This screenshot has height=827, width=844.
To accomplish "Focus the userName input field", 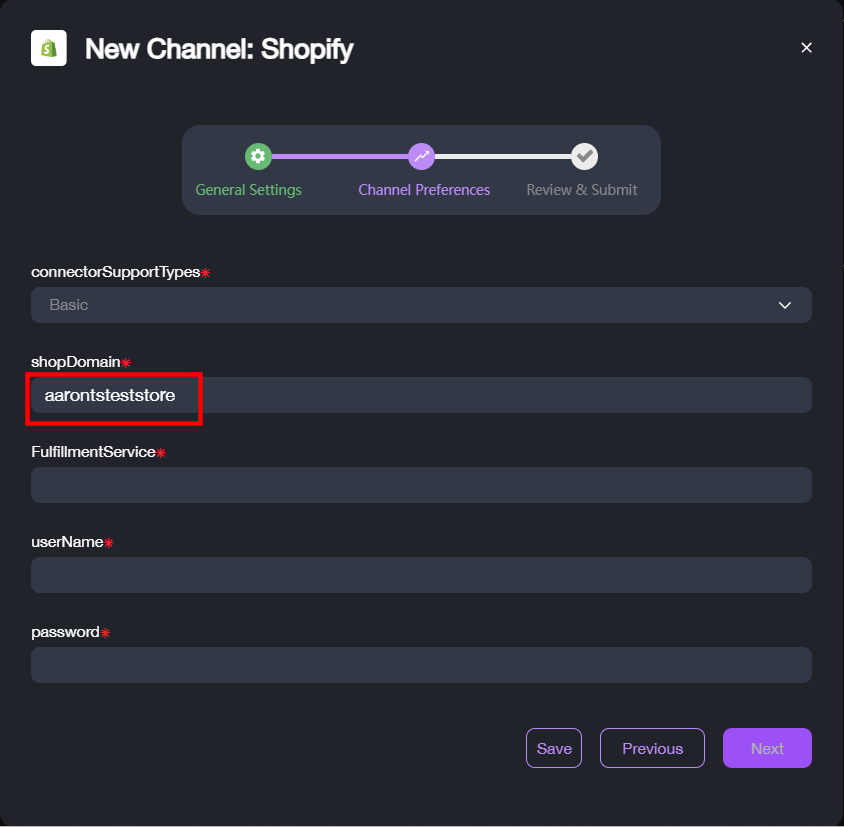I will click(x=421, y=574).
